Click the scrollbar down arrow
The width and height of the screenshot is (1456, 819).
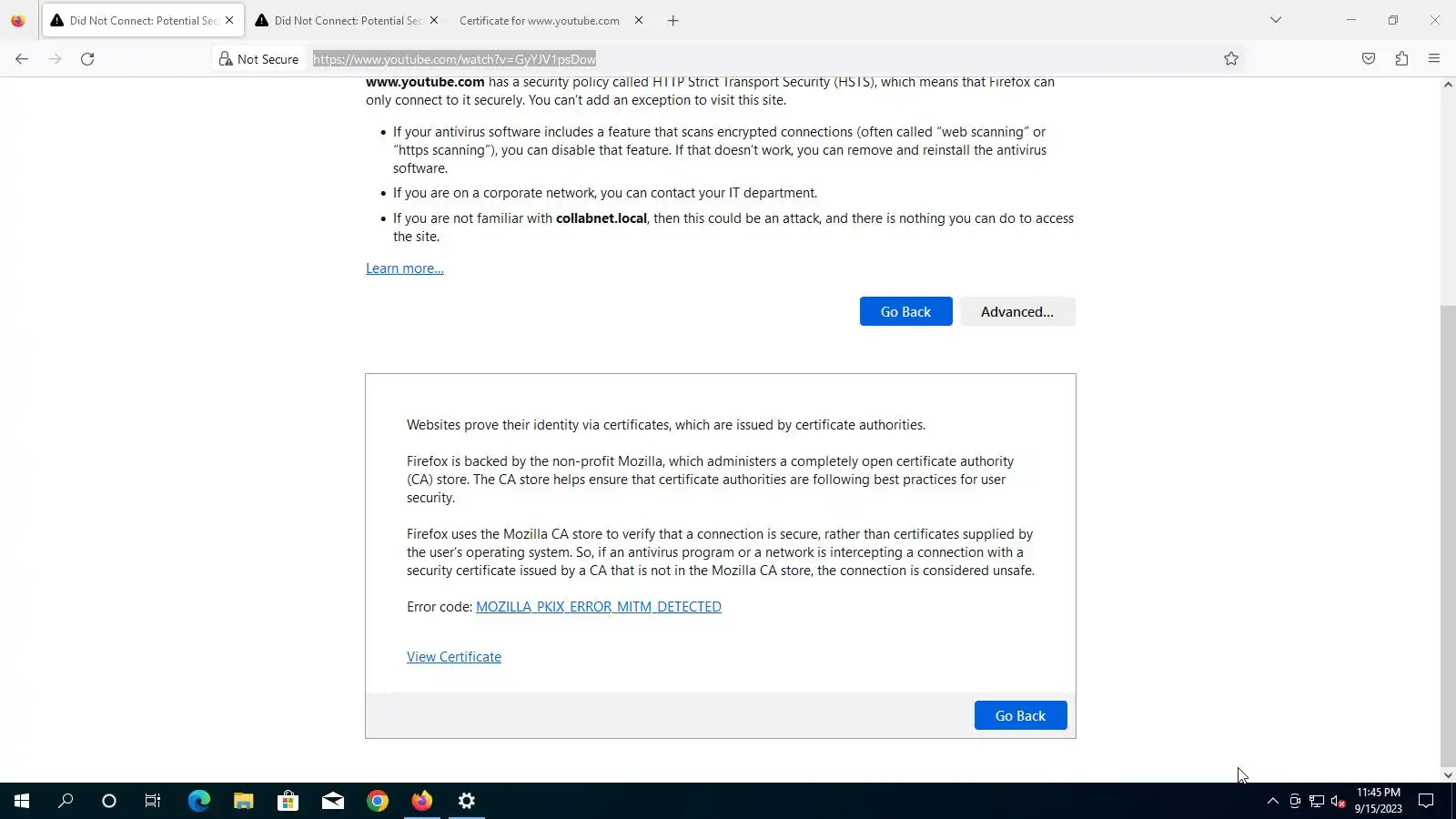(x=1448, y=775)
